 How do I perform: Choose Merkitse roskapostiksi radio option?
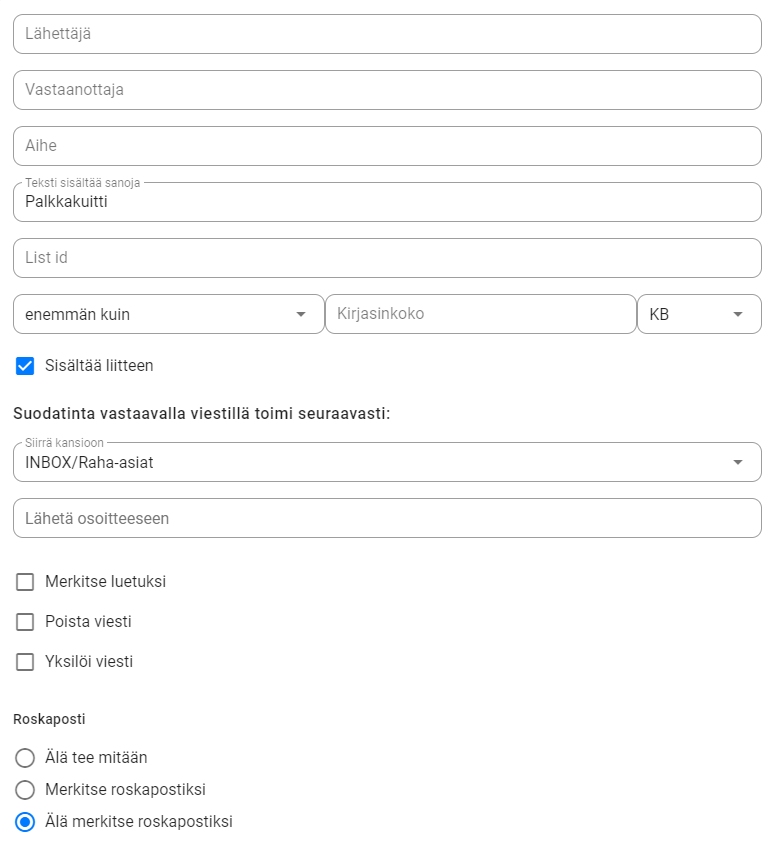click(25, 790)
